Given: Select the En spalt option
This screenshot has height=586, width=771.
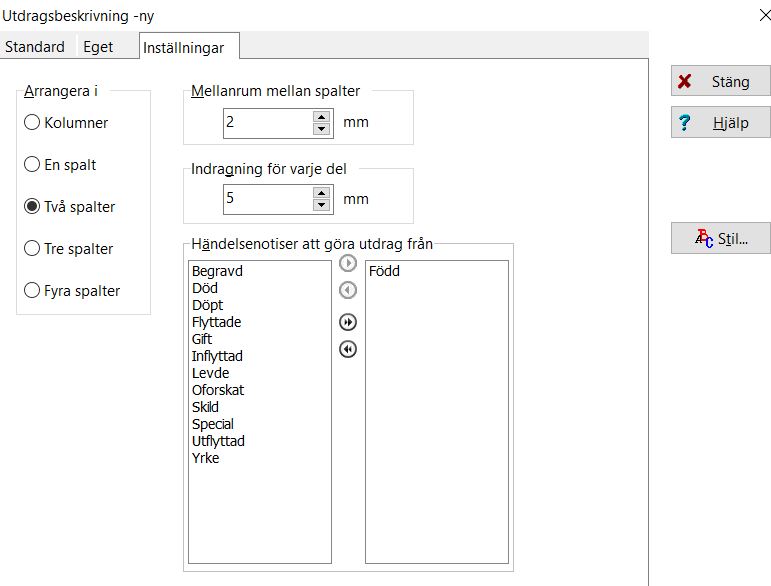Looking at the screenshot, I should (x=32, y=164).
